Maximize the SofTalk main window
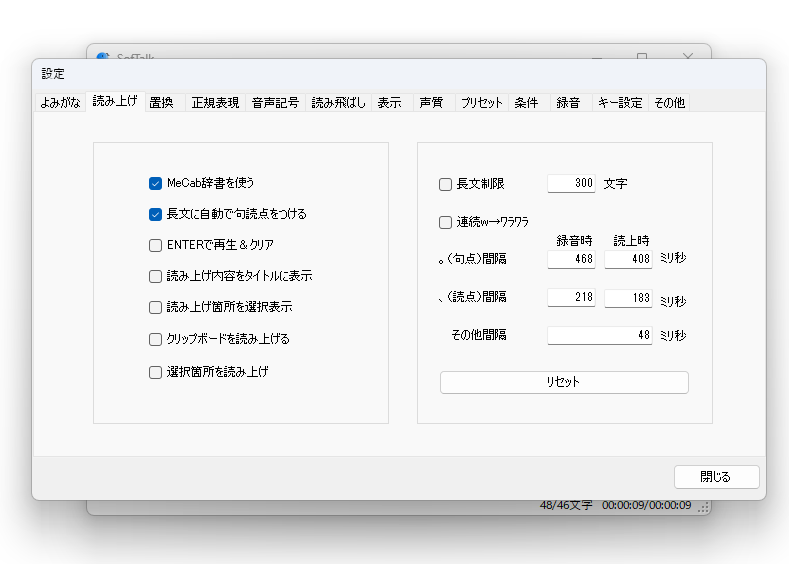 click(x=642, y=55)
